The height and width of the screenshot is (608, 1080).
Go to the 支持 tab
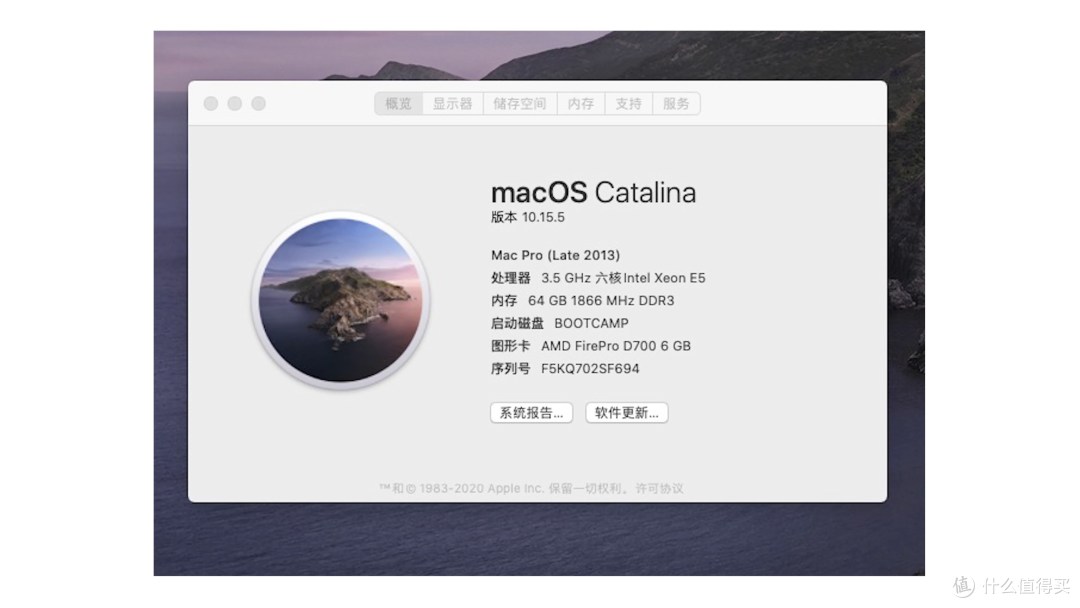coord(628,103)
